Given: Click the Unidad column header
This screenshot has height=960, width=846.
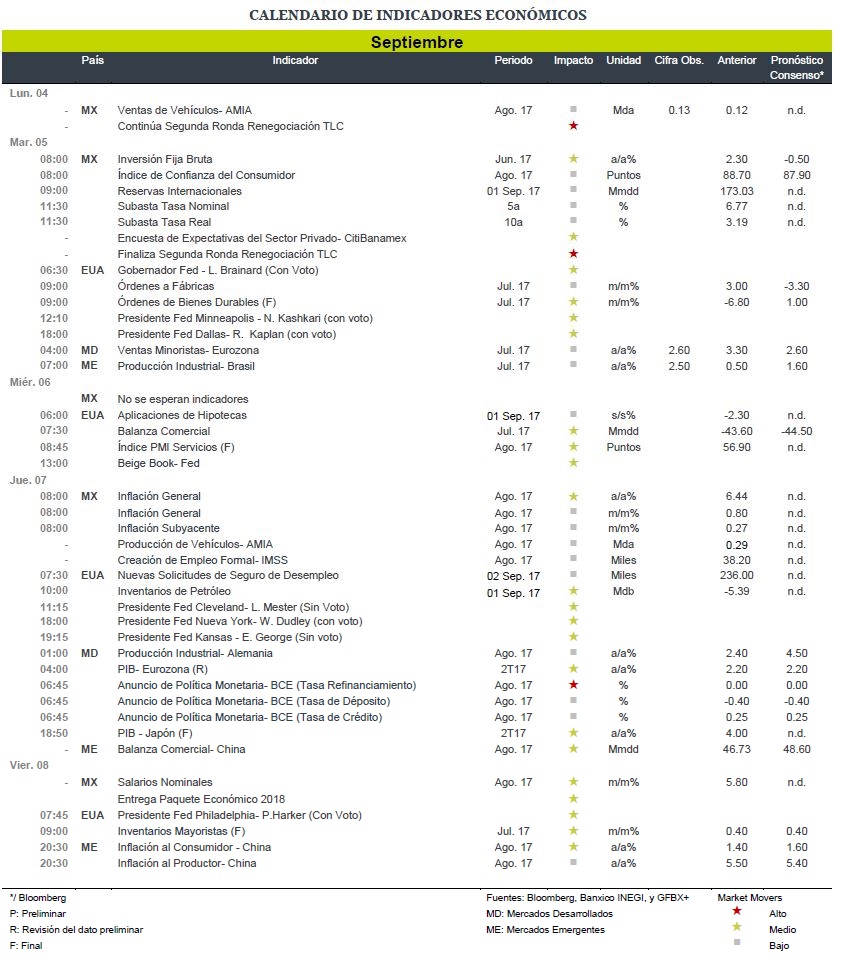Looking at the screenshot, I should (623, 60).
